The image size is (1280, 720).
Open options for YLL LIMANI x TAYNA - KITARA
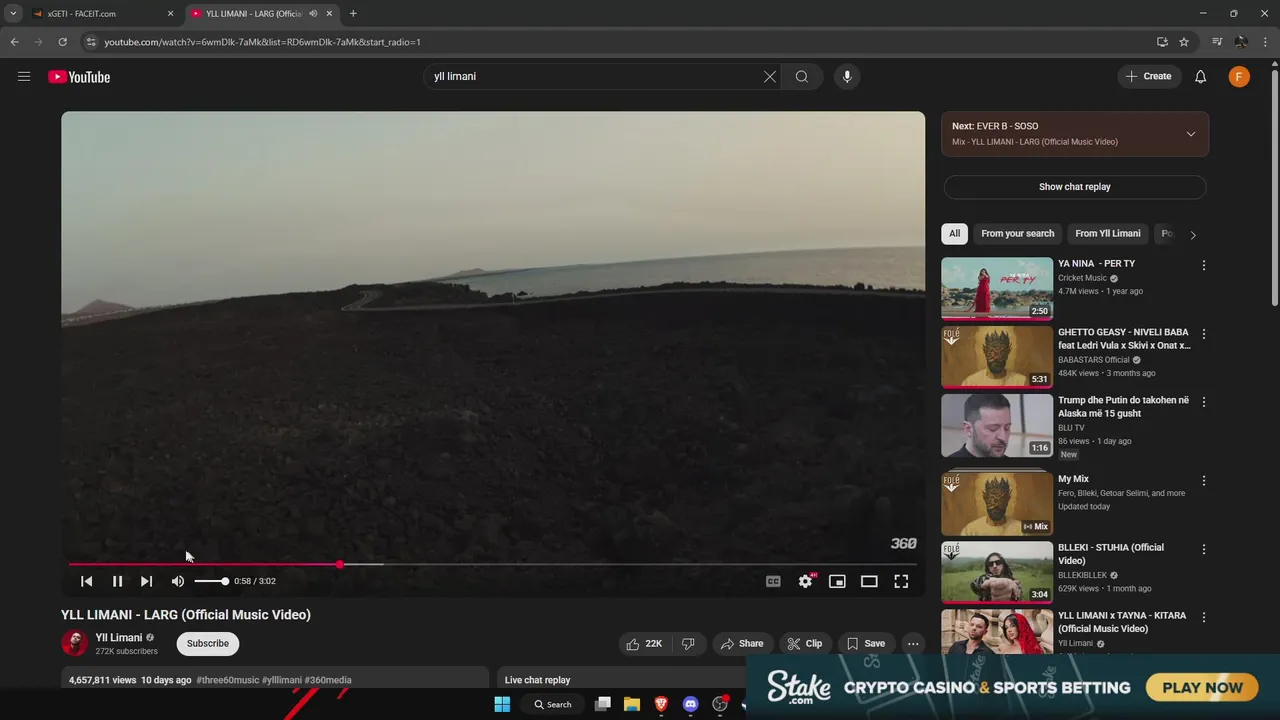(1203, 617)
